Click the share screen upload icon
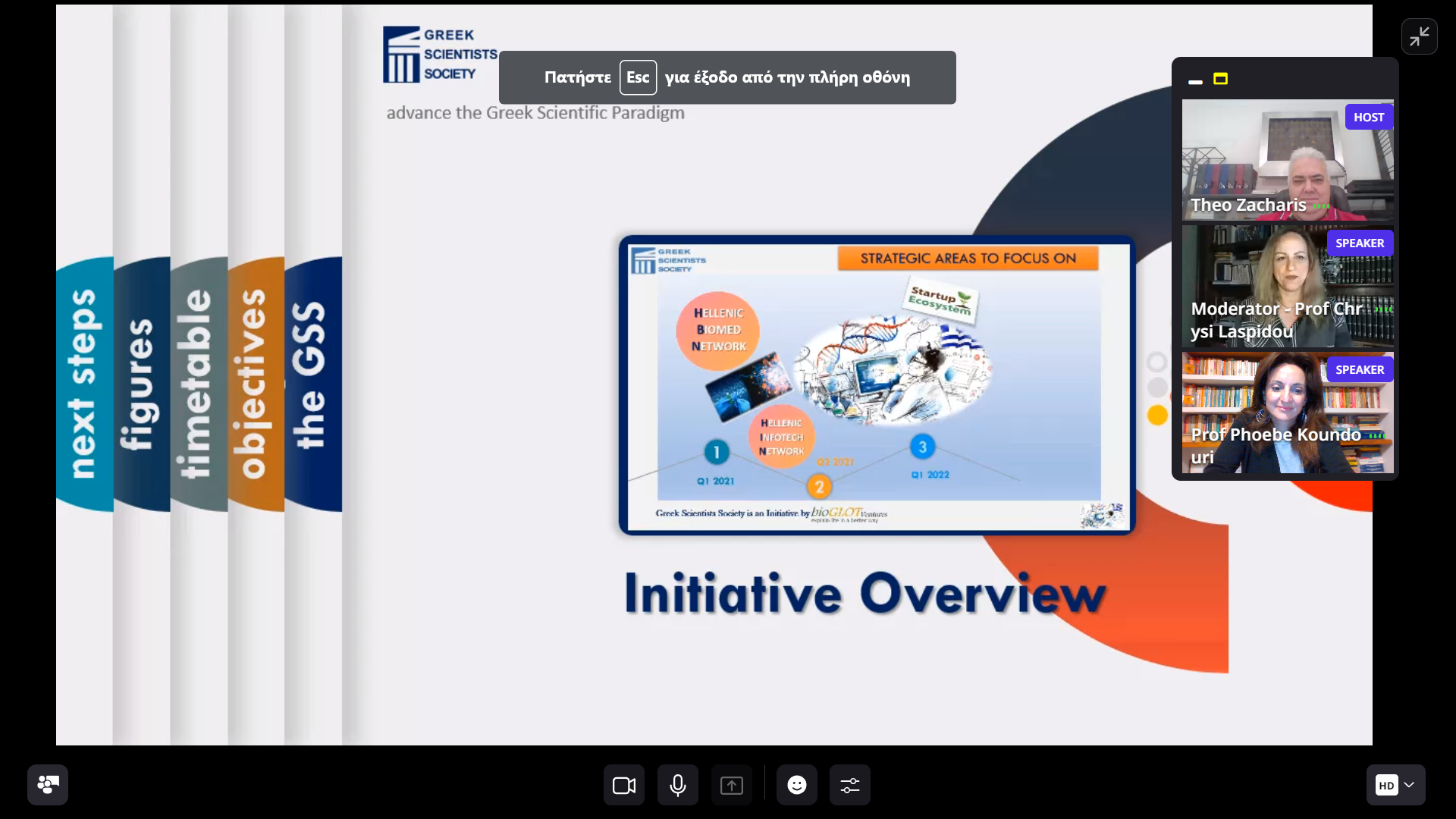Screen dimensions: 1456x819 pyautogui.click(x=732, y=786)
